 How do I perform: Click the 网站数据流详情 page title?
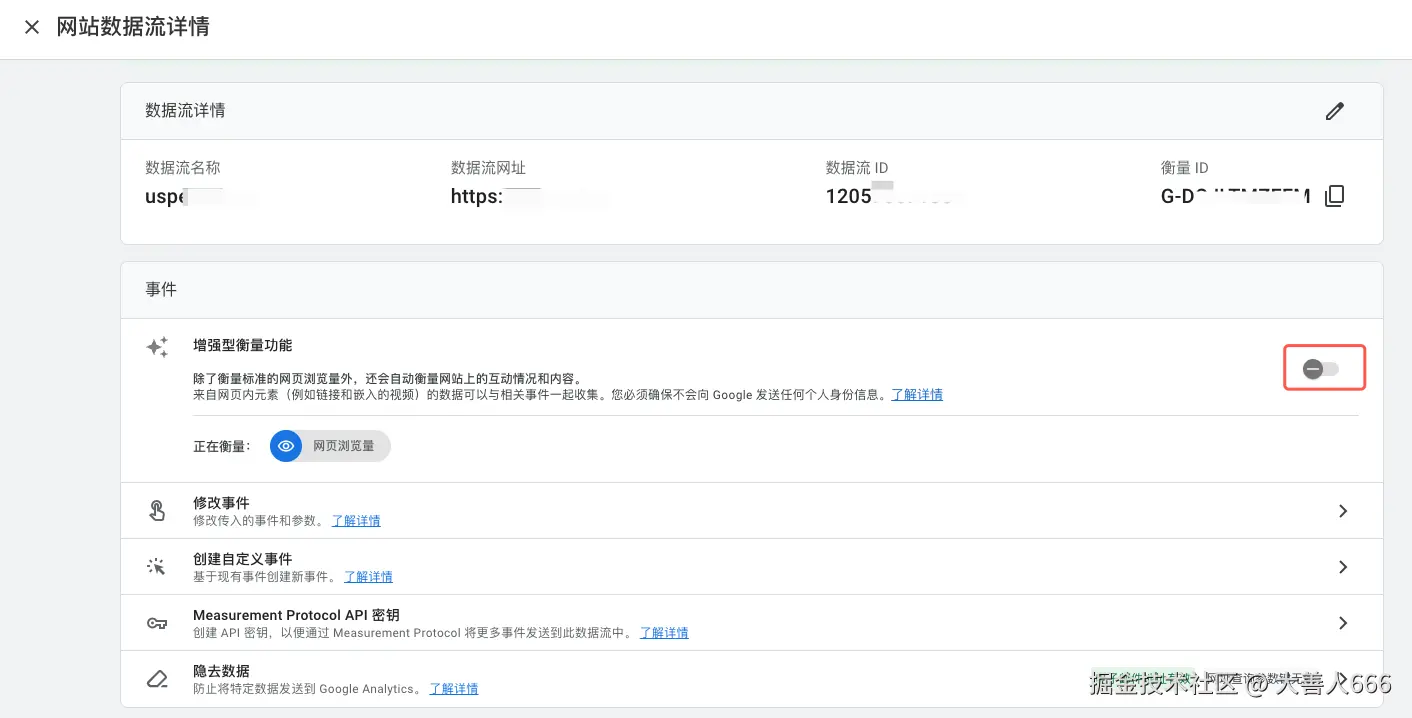tap(133, 27)
